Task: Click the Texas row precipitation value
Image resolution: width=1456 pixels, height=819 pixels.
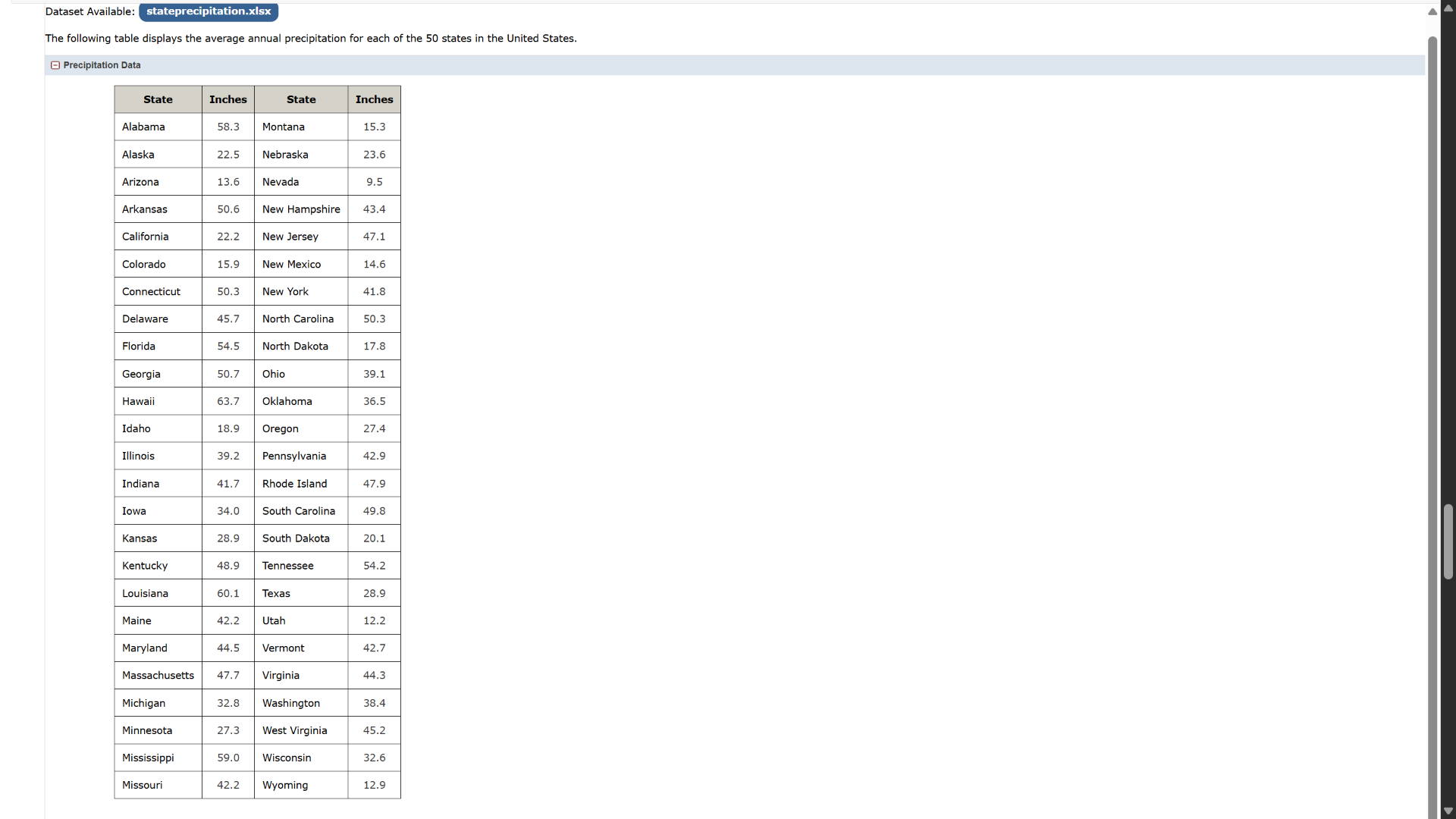Action: pos(374,593)
